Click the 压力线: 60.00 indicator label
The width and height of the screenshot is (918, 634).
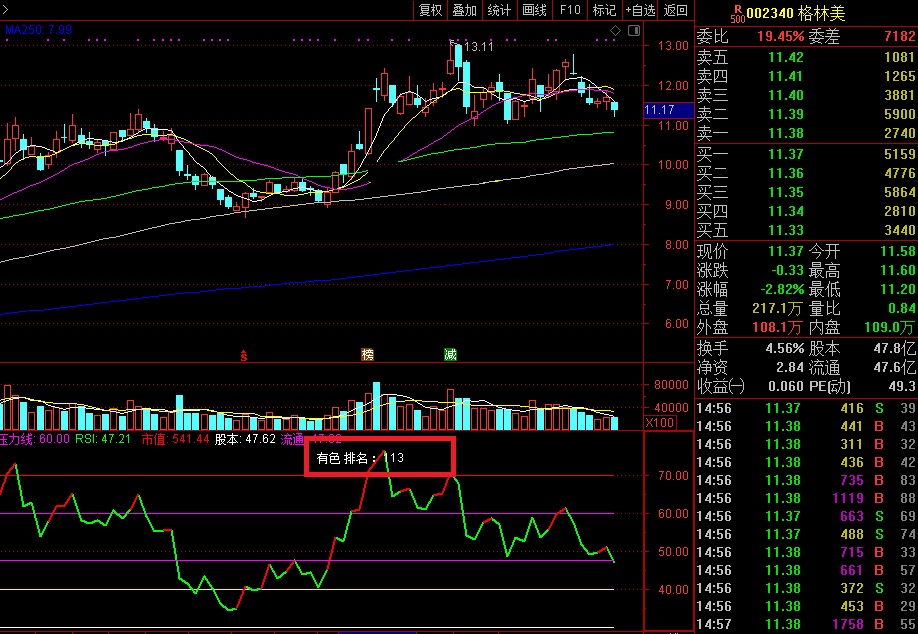(34, 439)
